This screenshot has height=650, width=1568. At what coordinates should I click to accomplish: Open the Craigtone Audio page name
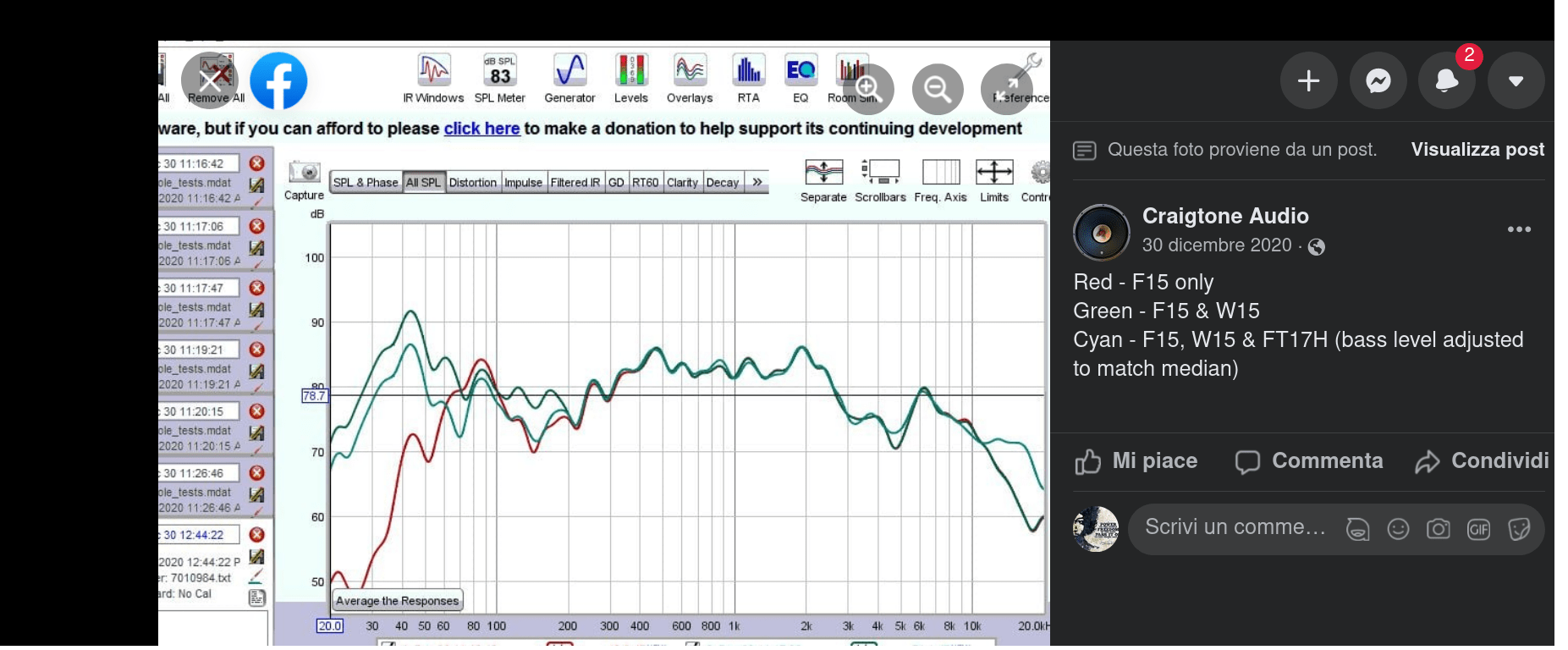pyautogui.click(x=1225, y=216)
